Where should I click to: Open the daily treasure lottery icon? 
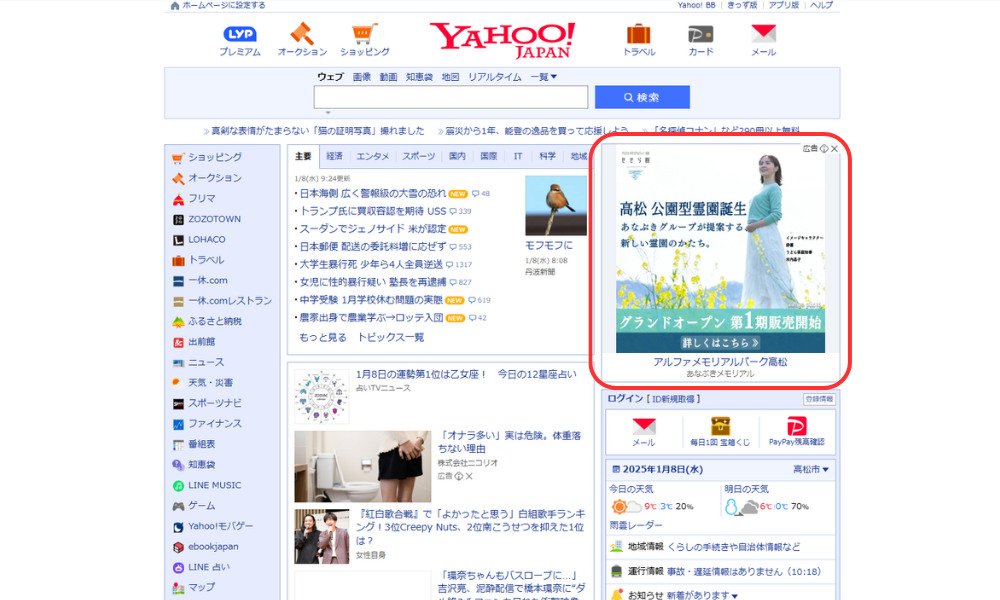(720, 427)
